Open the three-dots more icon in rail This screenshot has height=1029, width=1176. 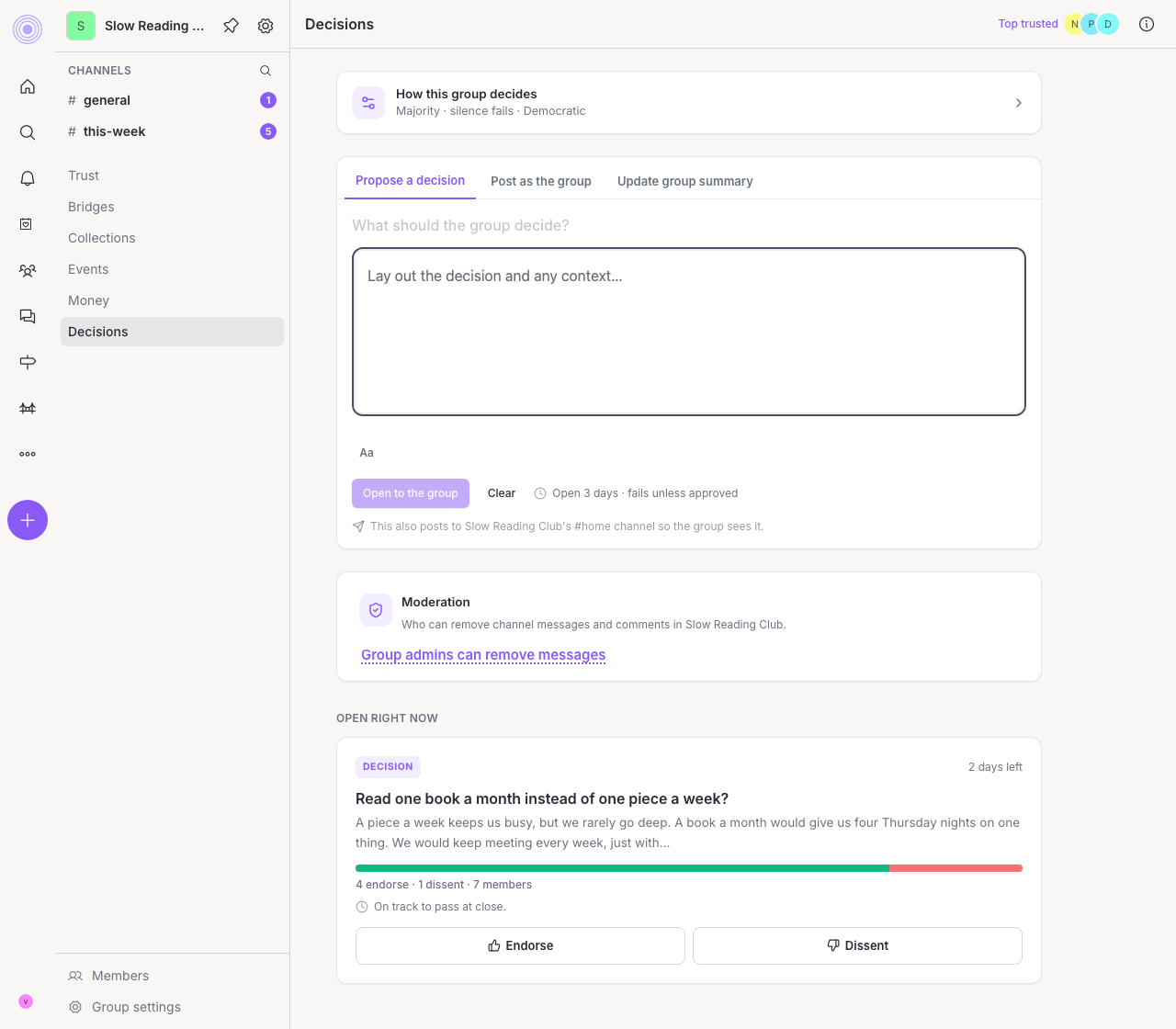pos(28,454)
